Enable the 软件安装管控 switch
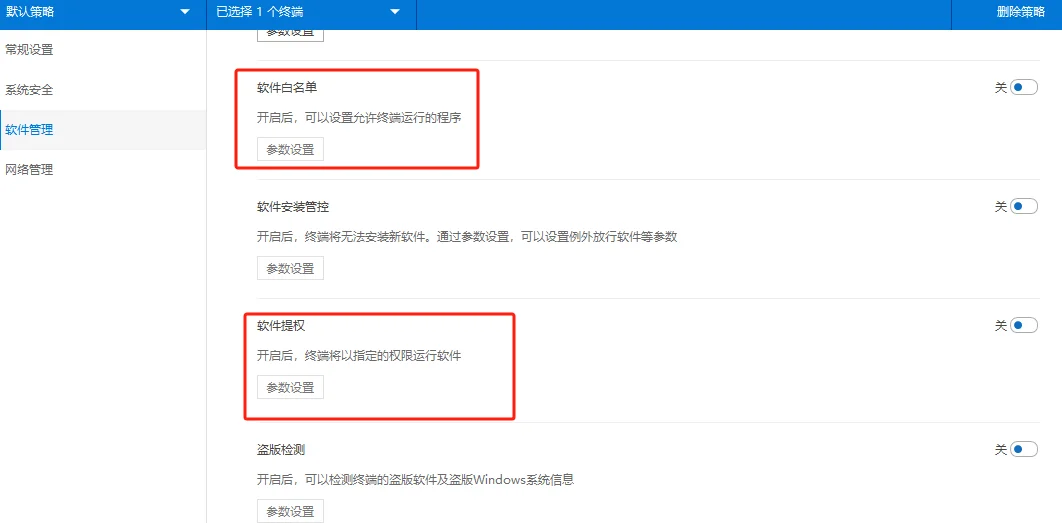 point(1023,207)
